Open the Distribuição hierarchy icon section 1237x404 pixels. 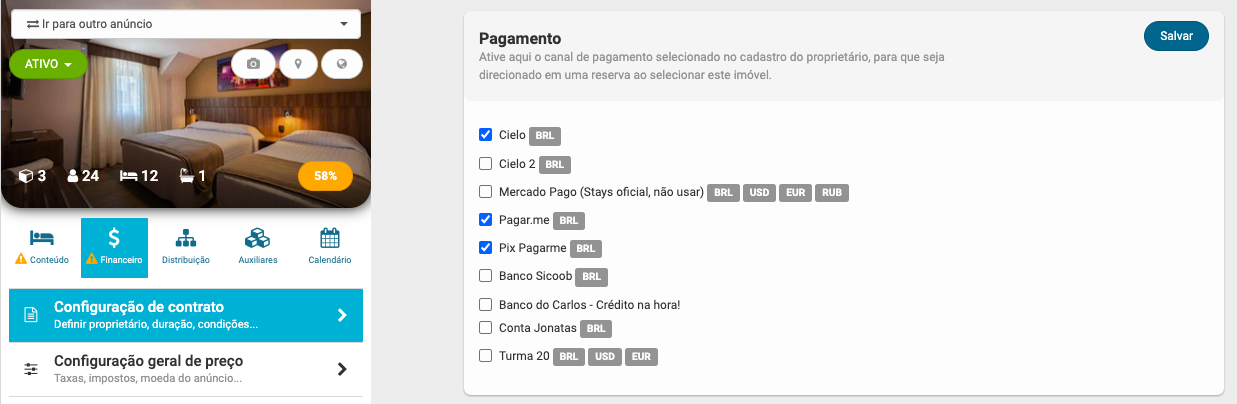pos(185,246)
